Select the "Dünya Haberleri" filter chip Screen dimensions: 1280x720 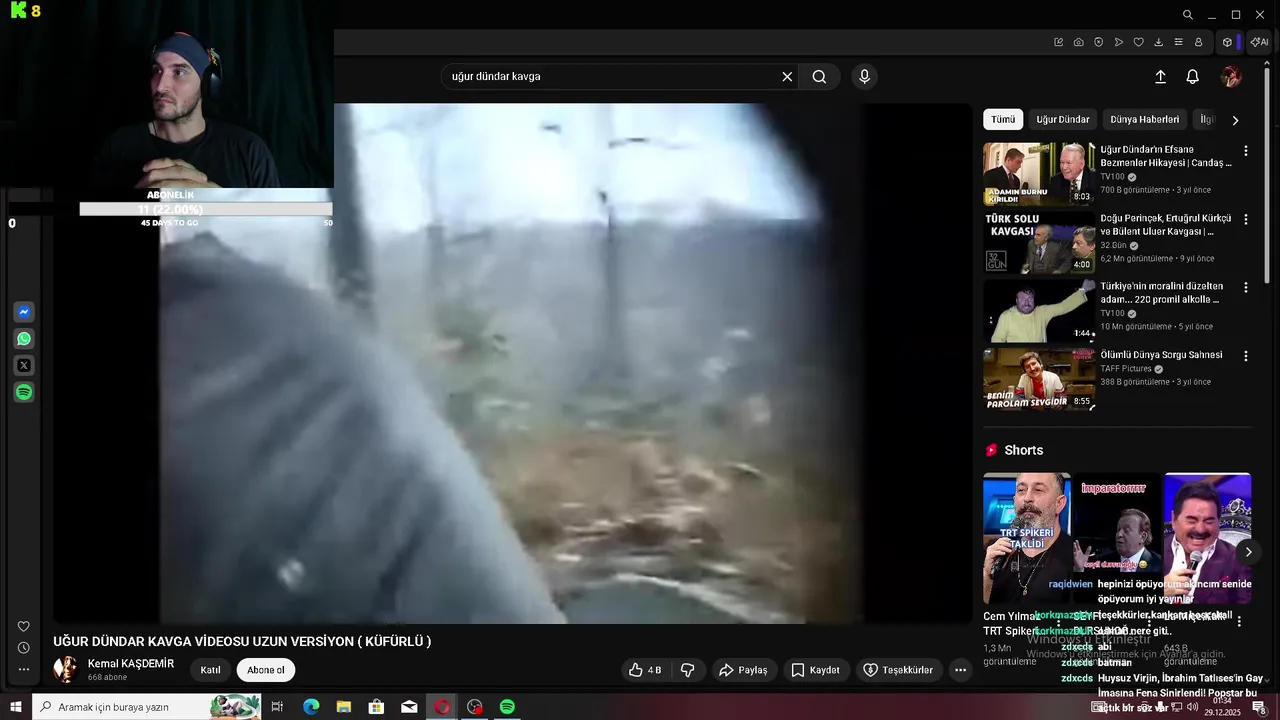[1145, 119]
